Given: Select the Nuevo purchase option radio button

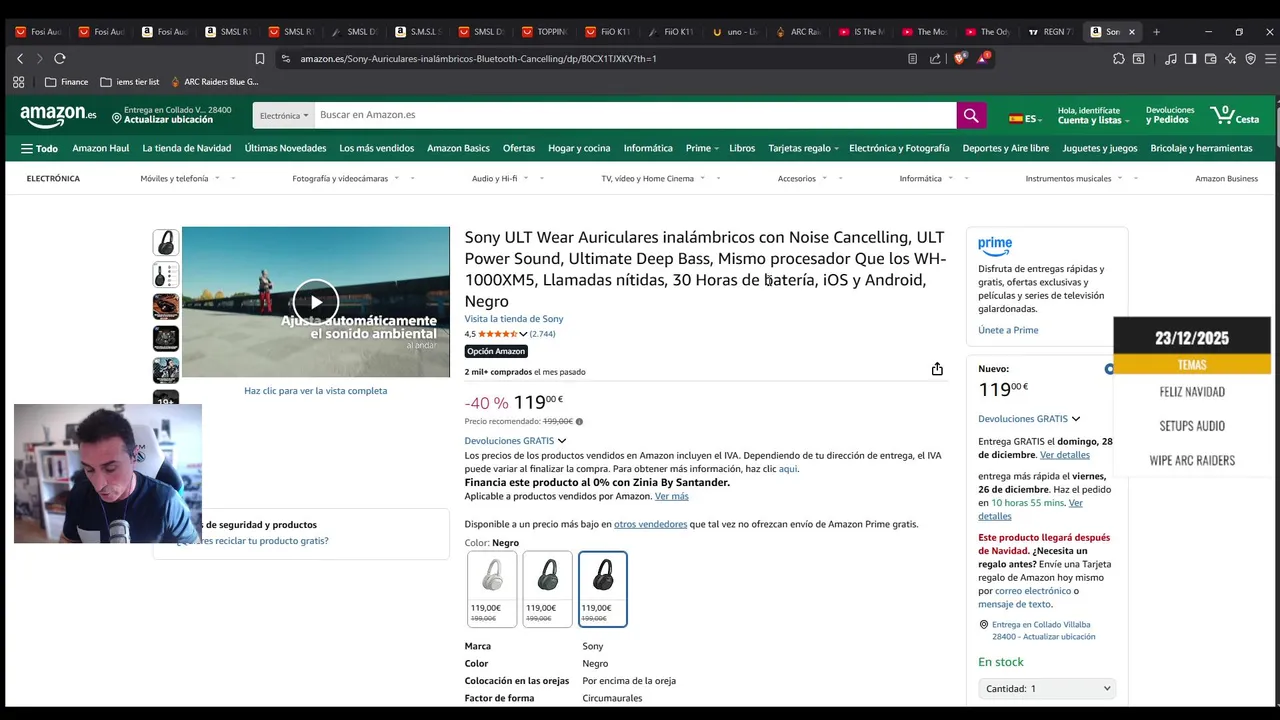Looking at the screenshot, I should tap(1109, 369).
